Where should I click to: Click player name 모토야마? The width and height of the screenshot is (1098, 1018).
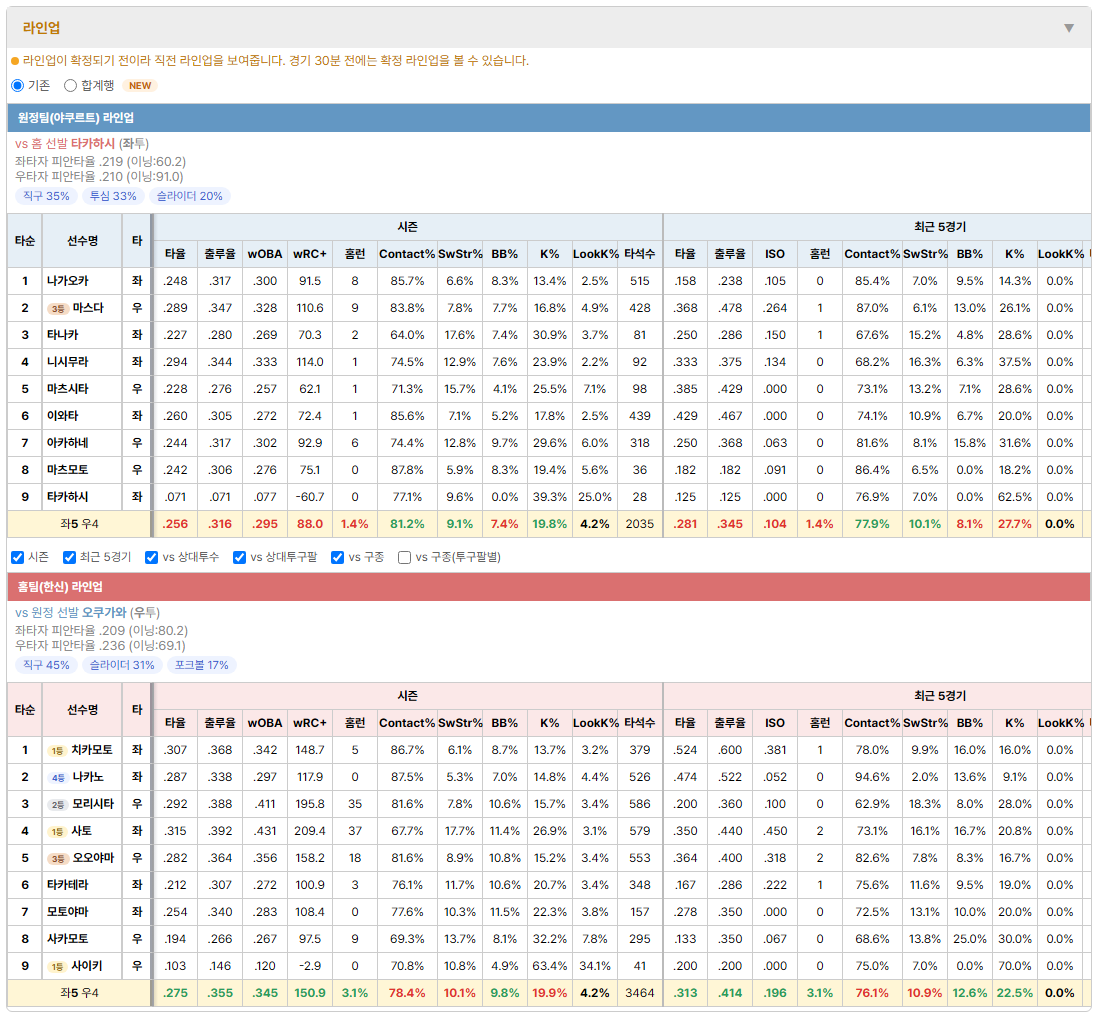68,912
